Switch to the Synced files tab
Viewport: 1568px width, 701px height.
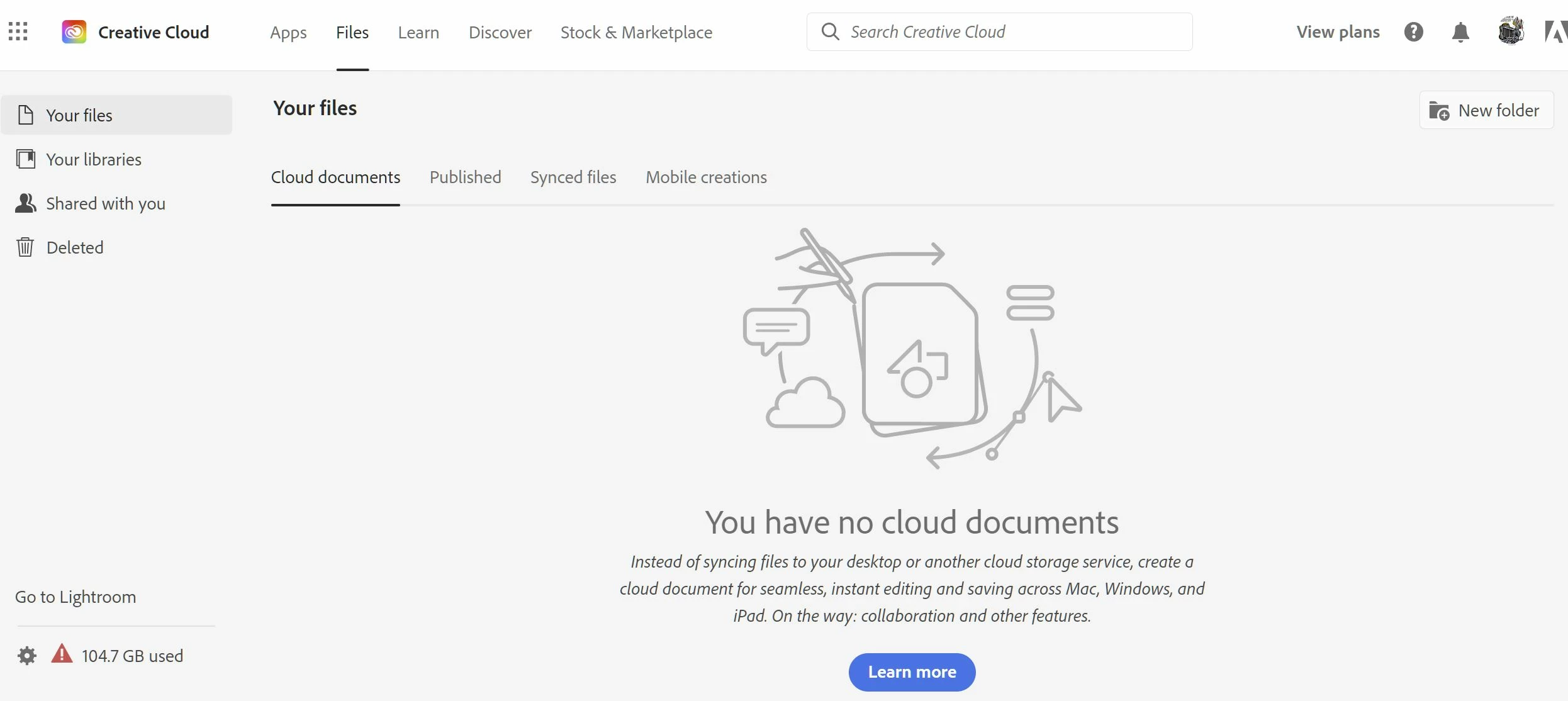(x=573, y=177)
